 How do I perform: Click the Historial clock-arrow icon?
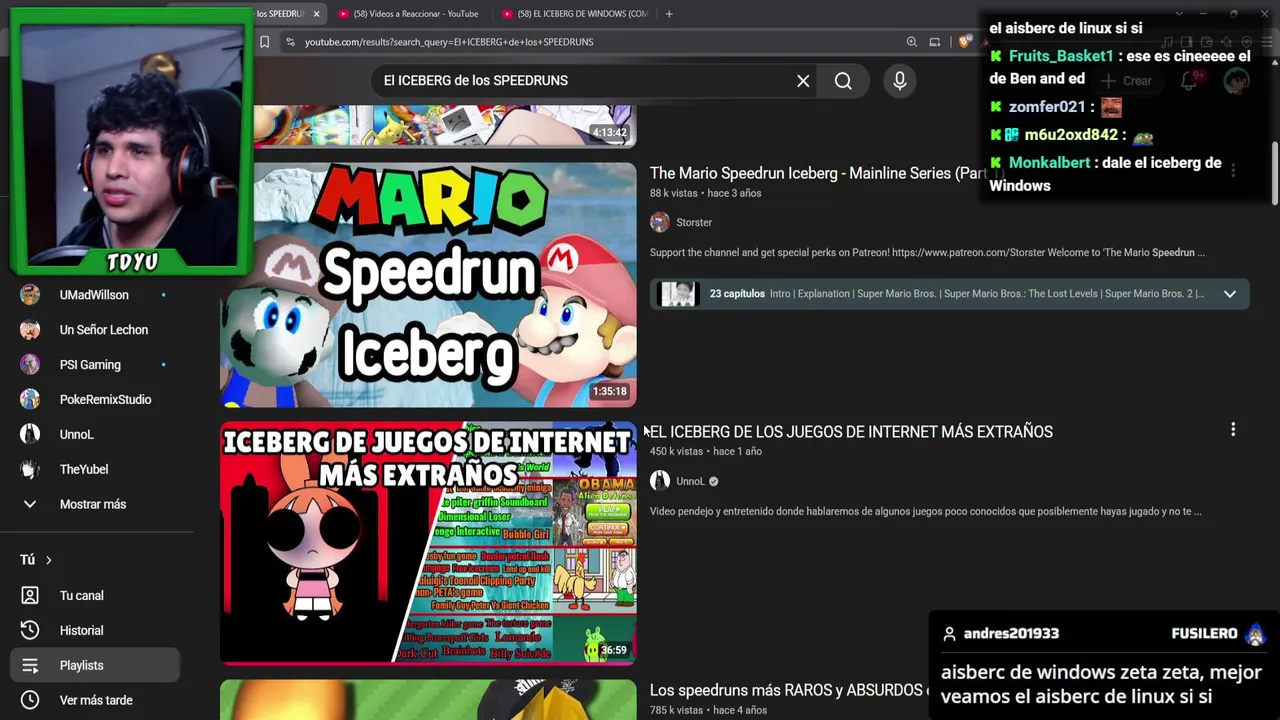pyautogui.click(x=30, y=631)
